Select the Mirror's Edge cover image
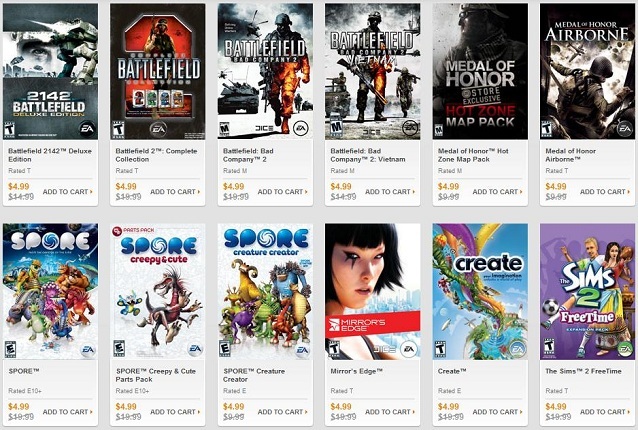Image resolution: width=638 pixels, height=430 pixels. [x=372, y=291]
